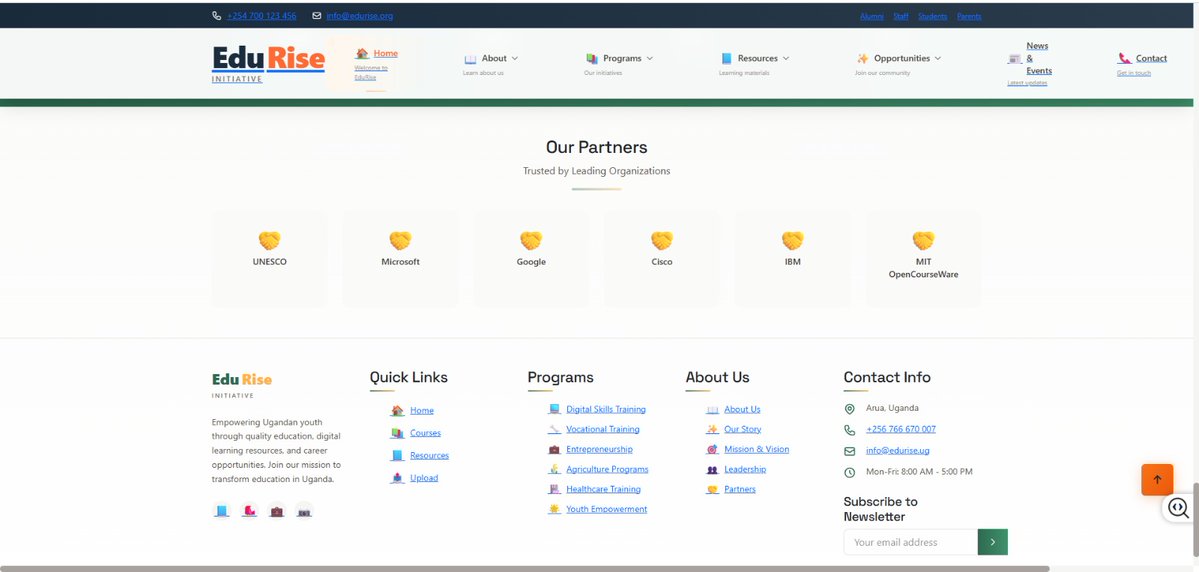Screen dimensions: 1199x572
Task: Expand the Programs dropdown chevron
Action: coord(649,58)
